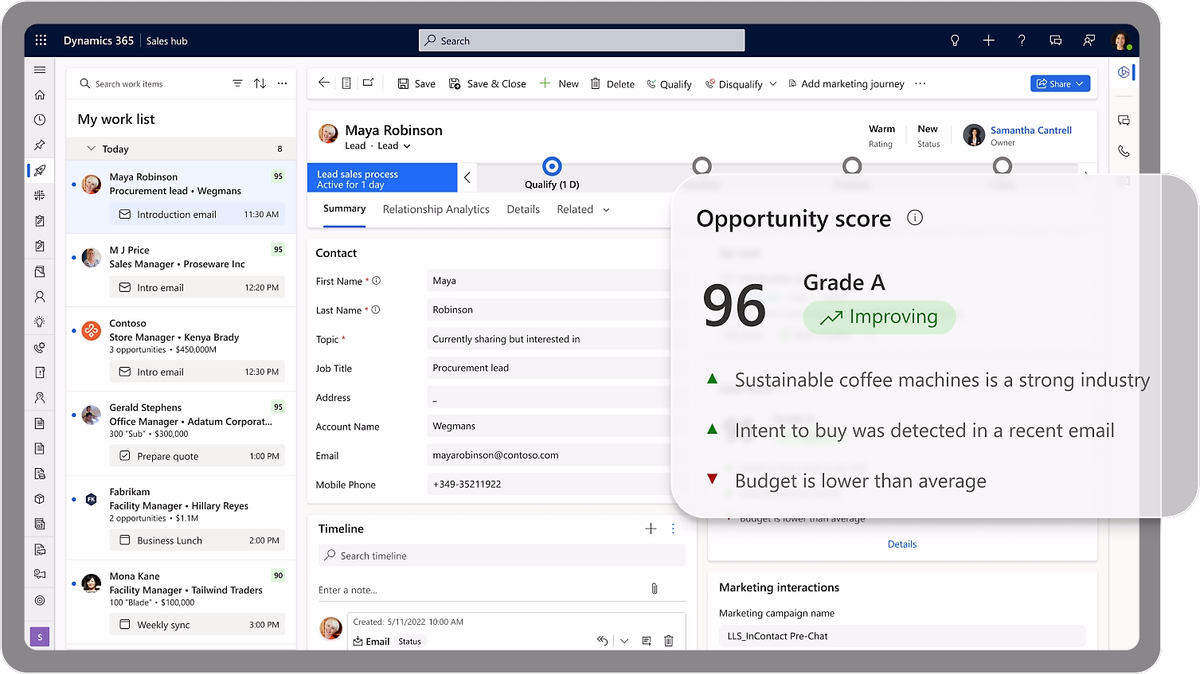This screenshot has height=674, width=1200.
Task: Switch to Relationship Analytics tab
Action: pyautogui.click(x=436, y=209)
